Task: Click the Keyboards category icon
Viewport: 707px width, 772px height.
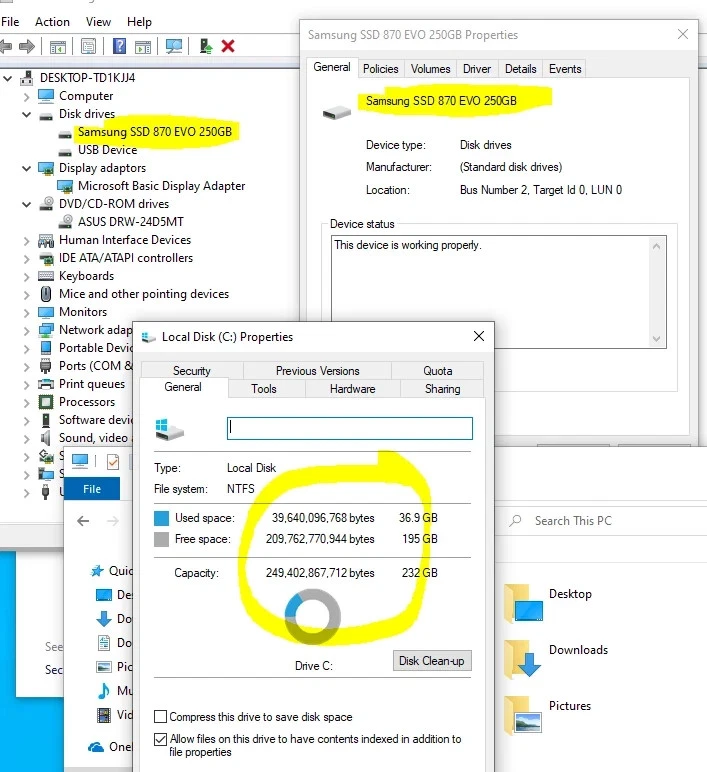Action: [x=46, y=276]
